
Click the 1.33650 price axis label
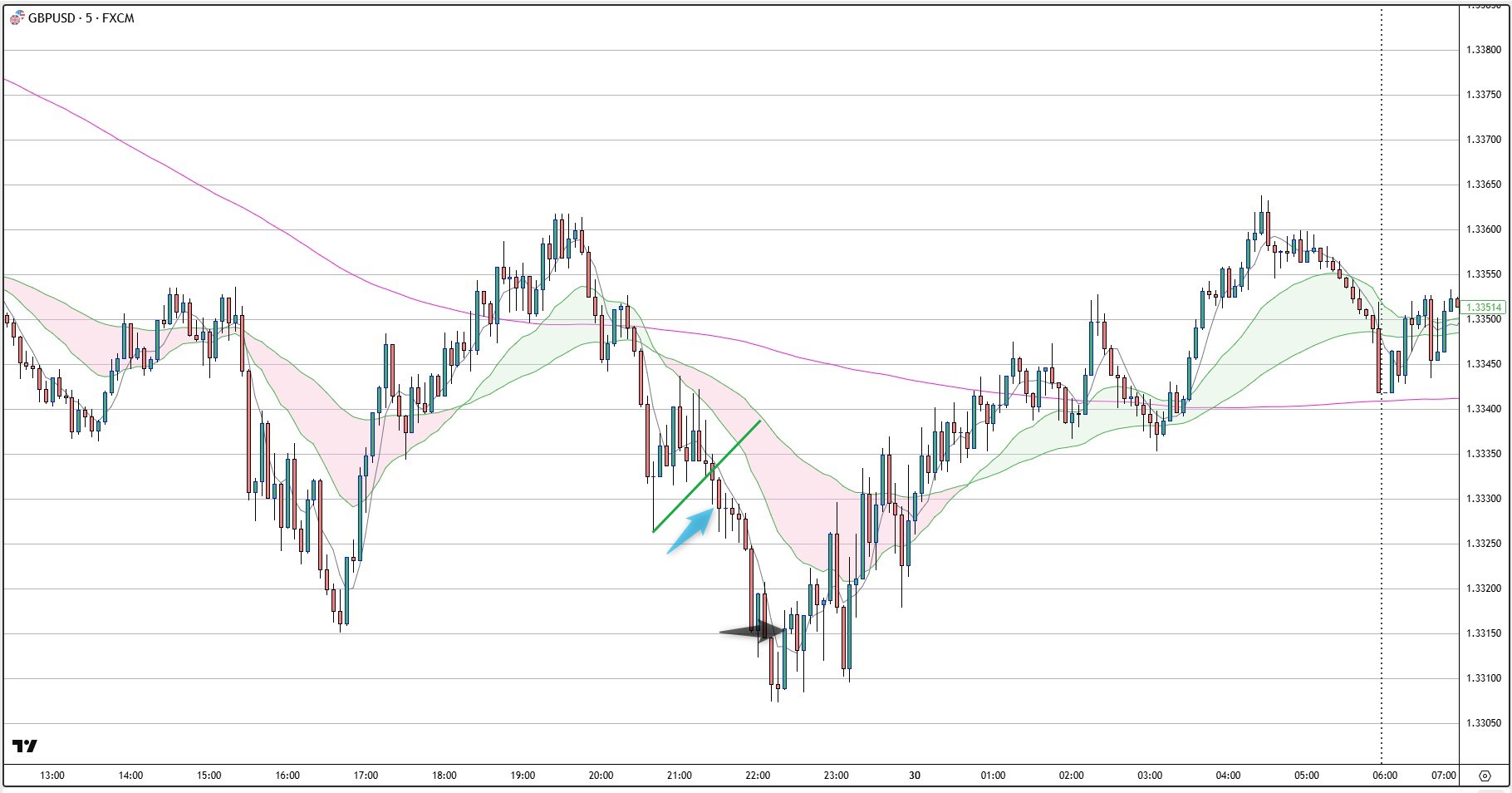(1483, 185)
